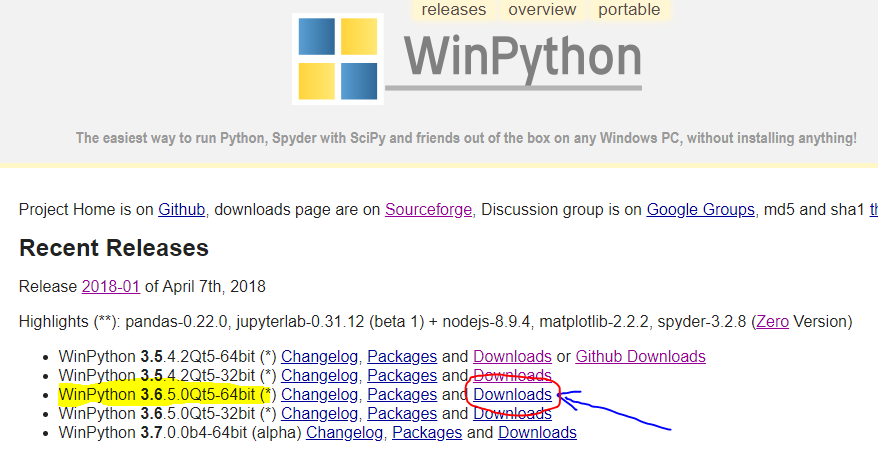Screen dimensions: 878x461
Task: Open Changelog for WinPython 3.6.5.0Qt5-32bit
Action: click(319, 413)
